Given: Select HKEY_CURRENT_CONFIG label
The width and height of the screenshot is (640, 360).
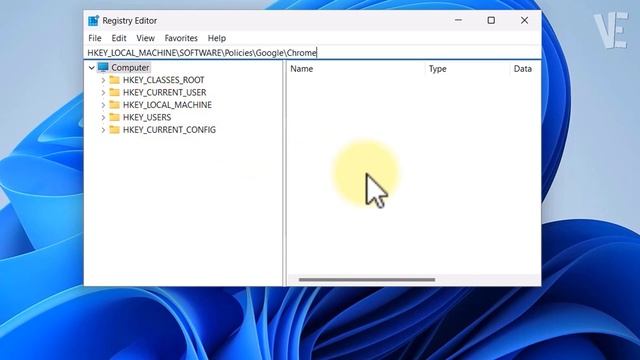Looking at the screenshot, I should pyautogui.click(x=169, y=130).
